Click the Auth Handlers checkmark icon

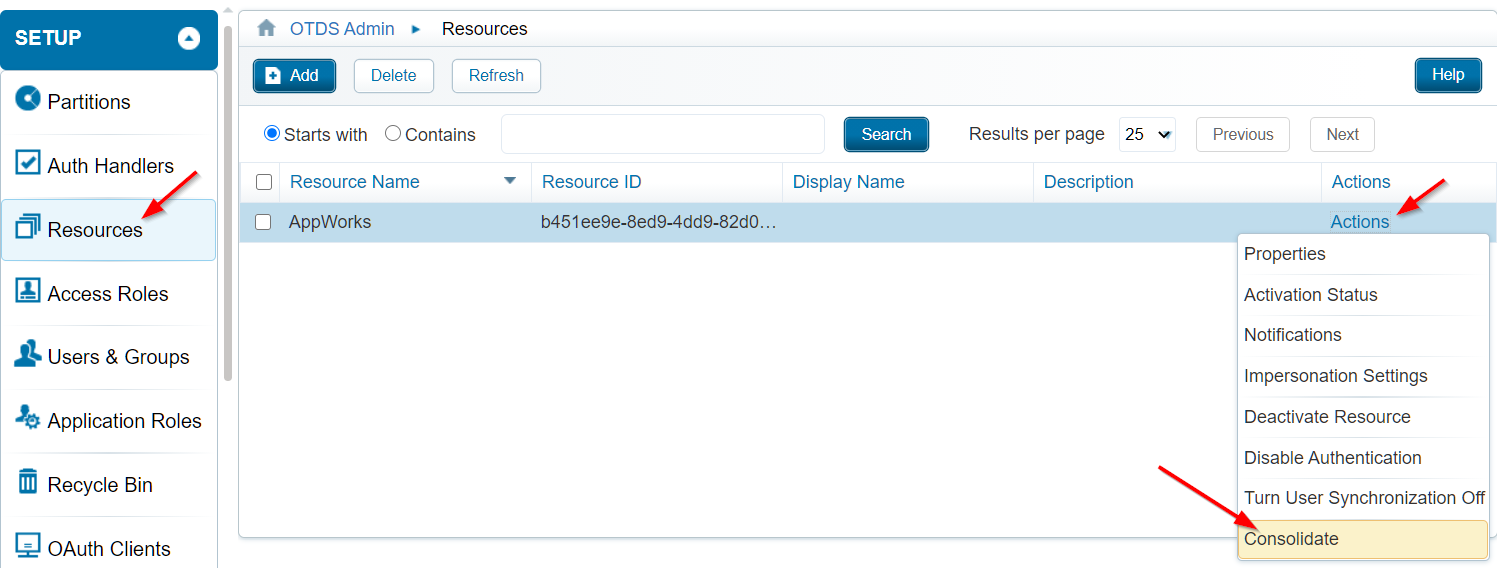pos(28,163)
